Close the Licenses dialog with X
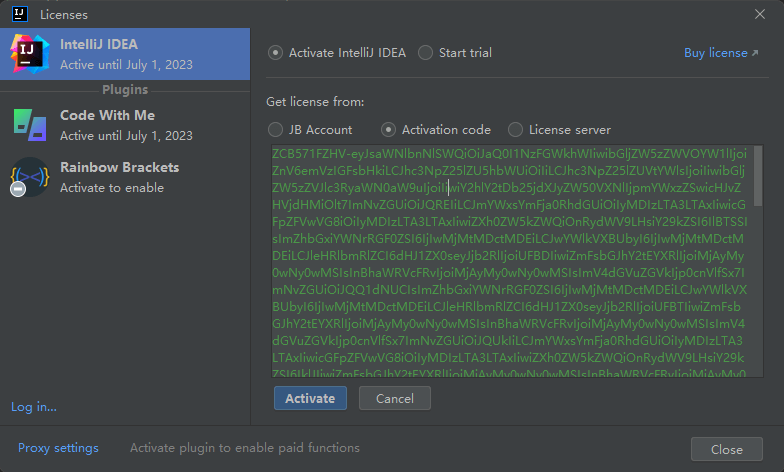This screenshot has width=784, height=472. [759, 14]
